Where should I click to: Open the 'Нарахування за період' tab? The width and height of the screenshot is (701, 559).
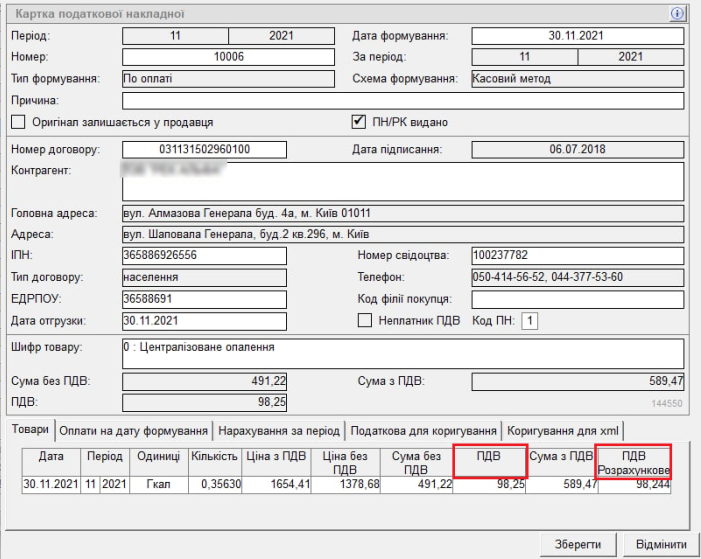tap(279, 430)
